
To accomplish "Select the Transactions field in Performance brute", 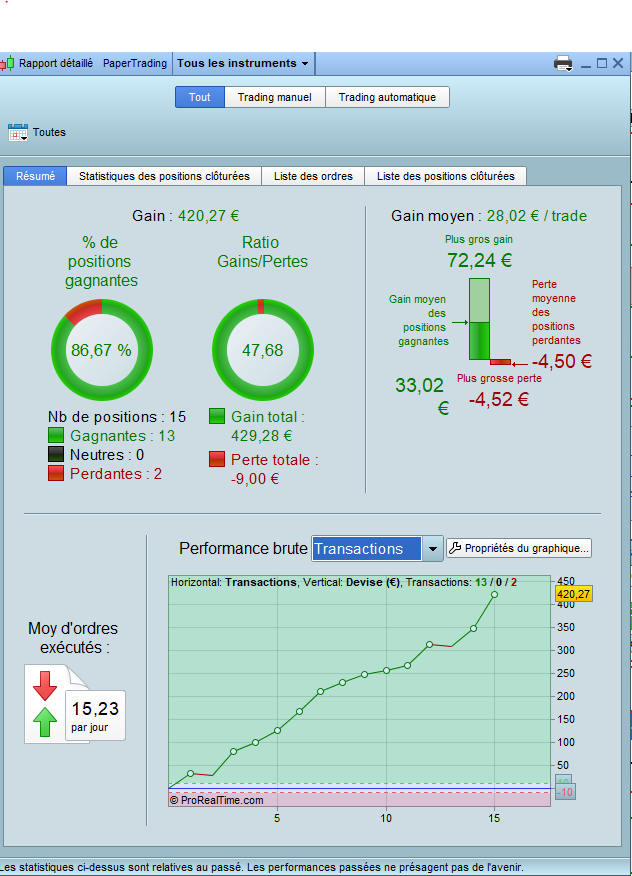I will point(367,549).
